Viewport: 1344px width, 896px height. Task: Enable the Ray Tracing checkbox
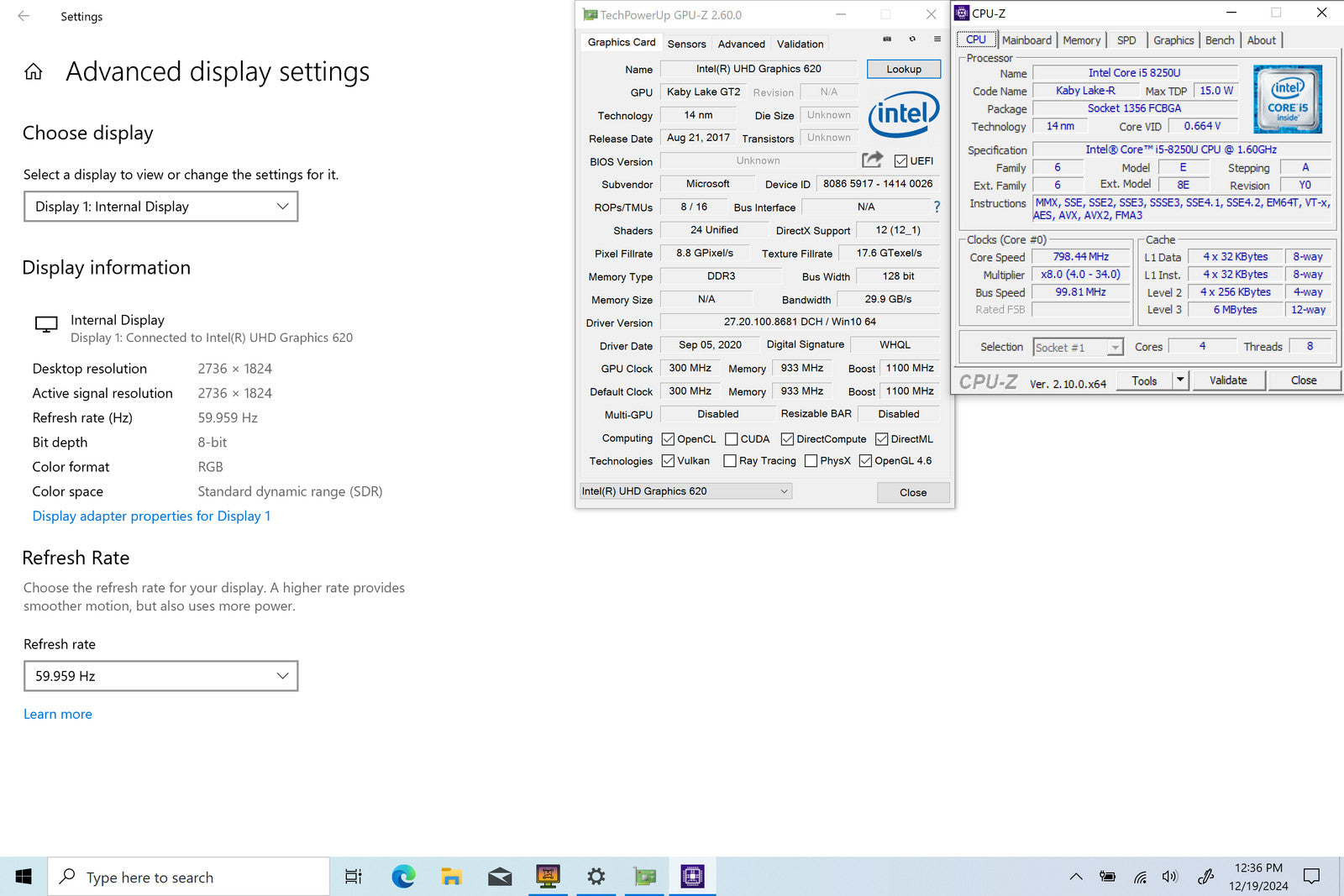[x=730, y=461]
